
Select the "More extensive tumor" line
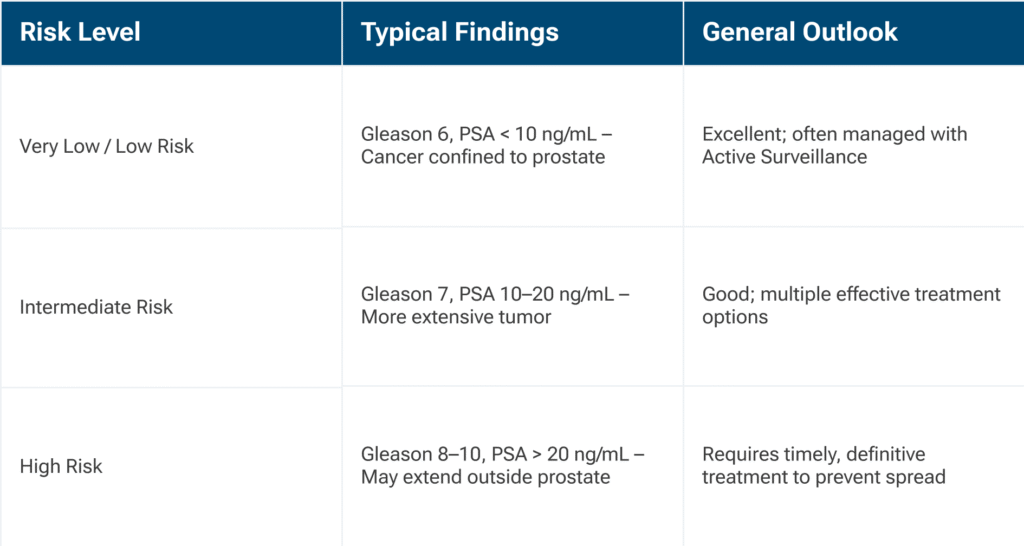coord(456,317)
